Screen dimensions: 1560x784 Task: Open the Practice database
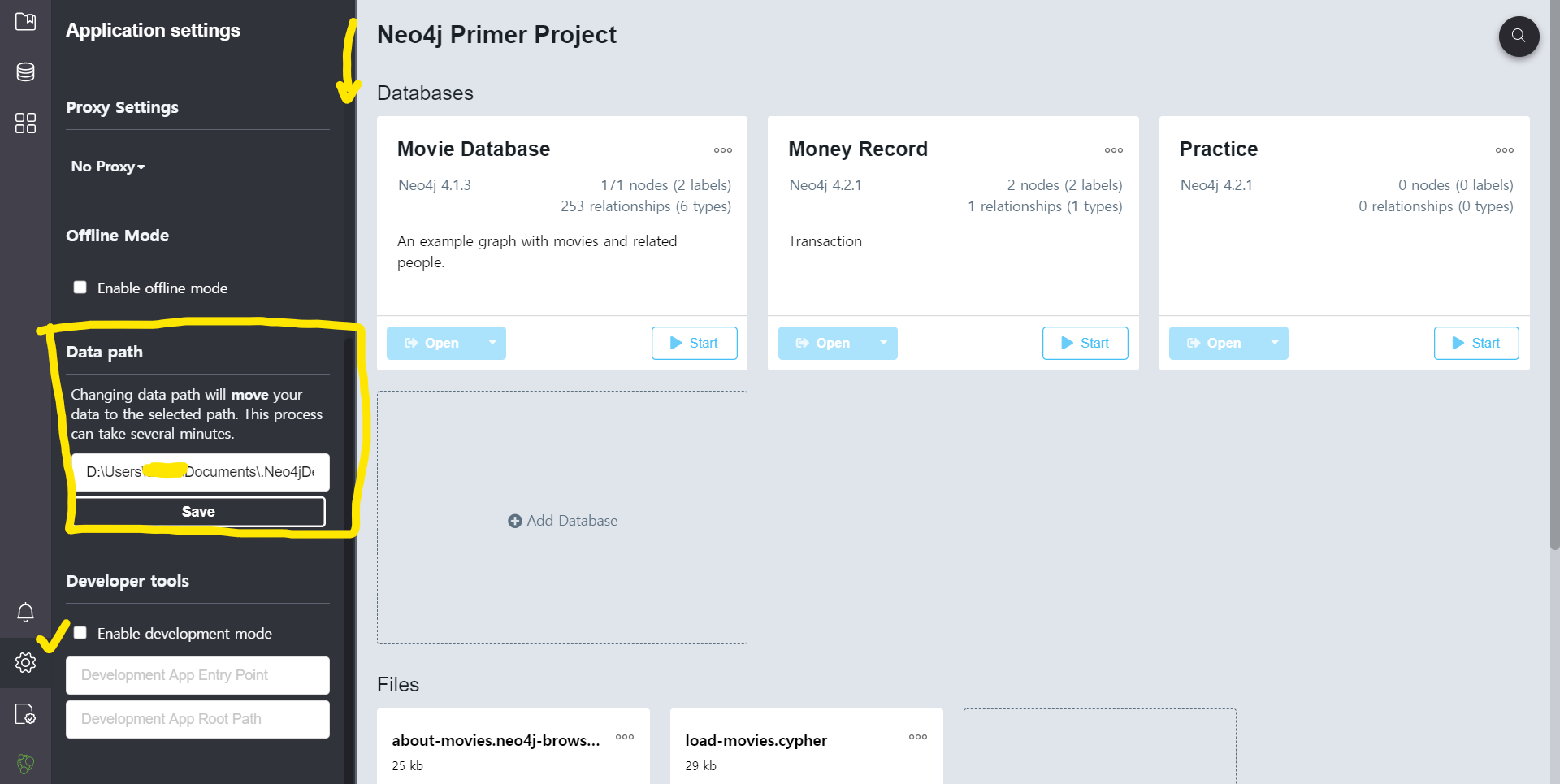1215,343
